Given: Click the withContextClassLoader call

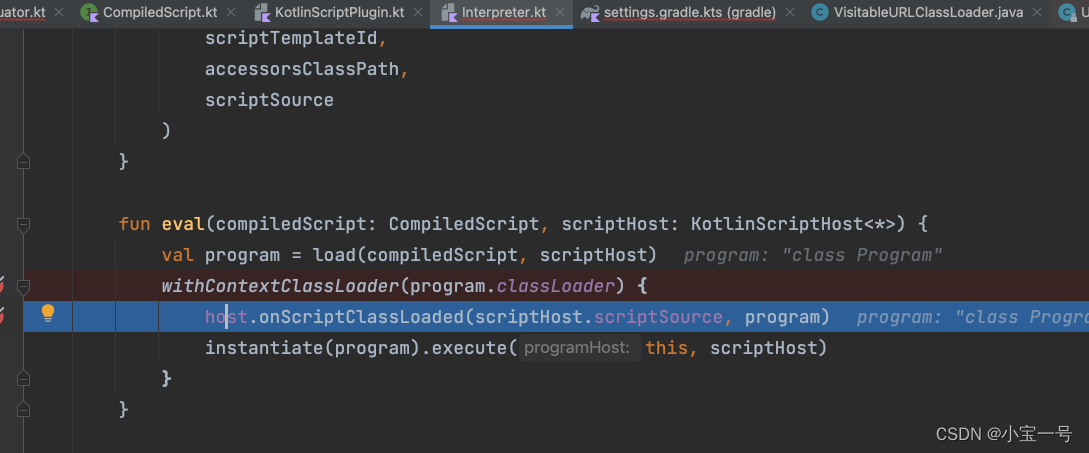Looking at the screenshot, I should click(x=281, y=286).
